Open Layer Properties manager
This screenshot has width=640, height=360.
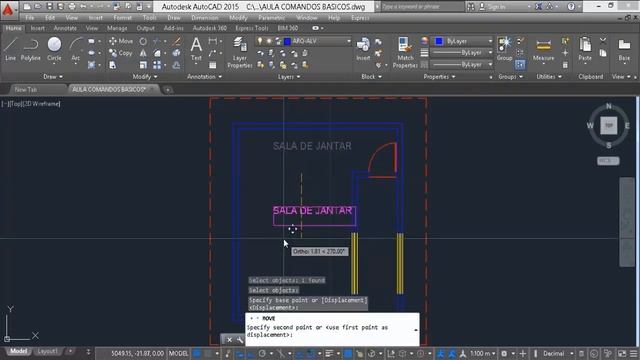tap(240, 52)
